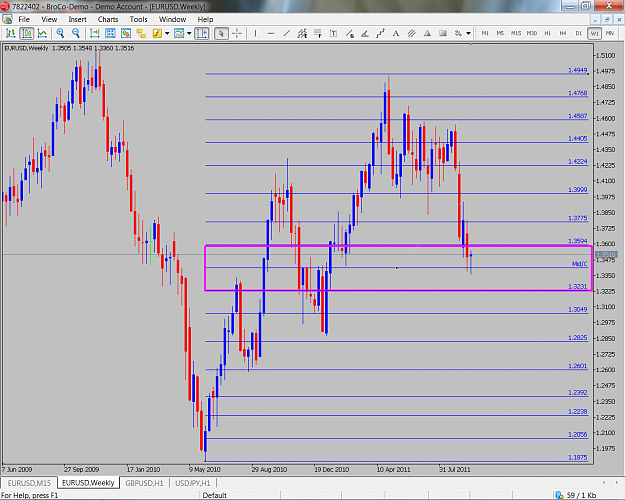
Task: Select the horizontal line drawing tool
Action: click(271, 33)
